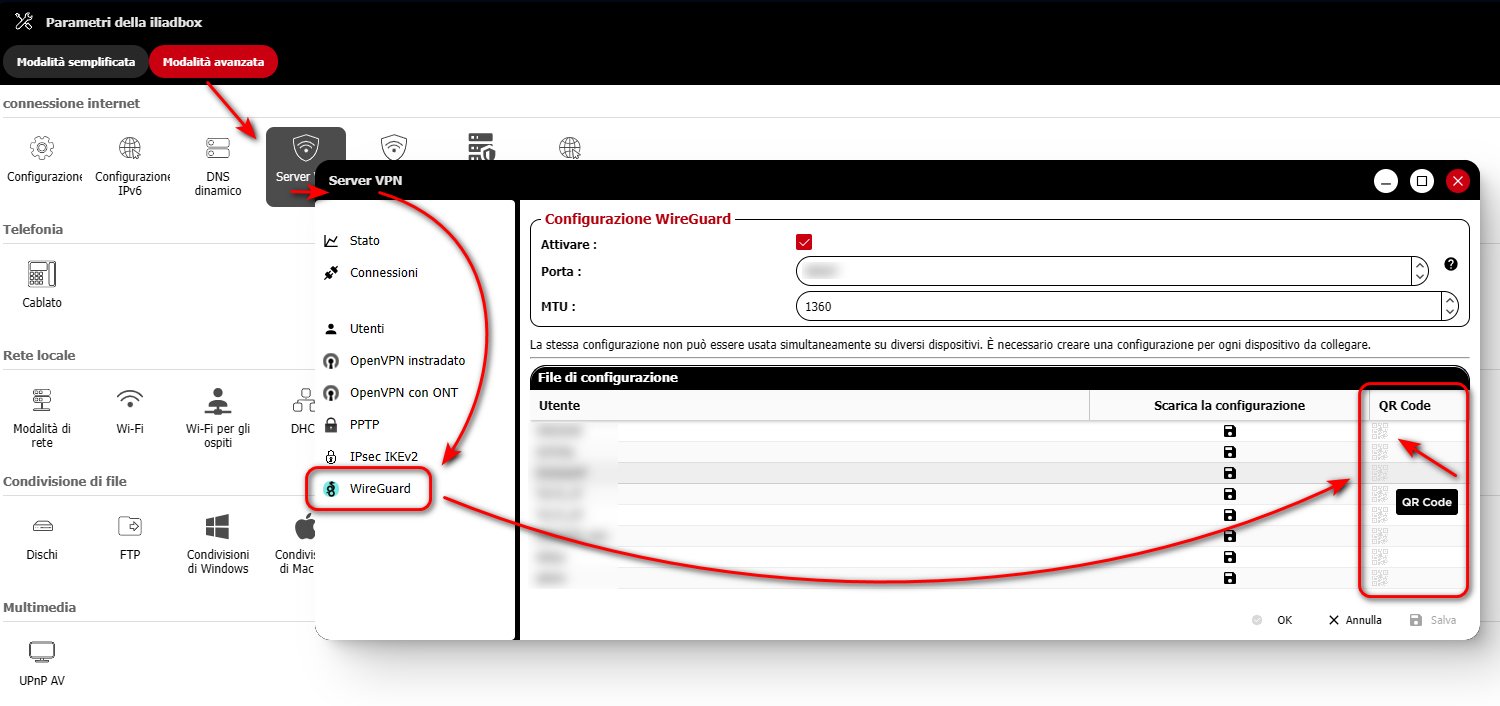Open Utenti in the VPN sidebar
The image size is (1500, 706).
(366, 328)
